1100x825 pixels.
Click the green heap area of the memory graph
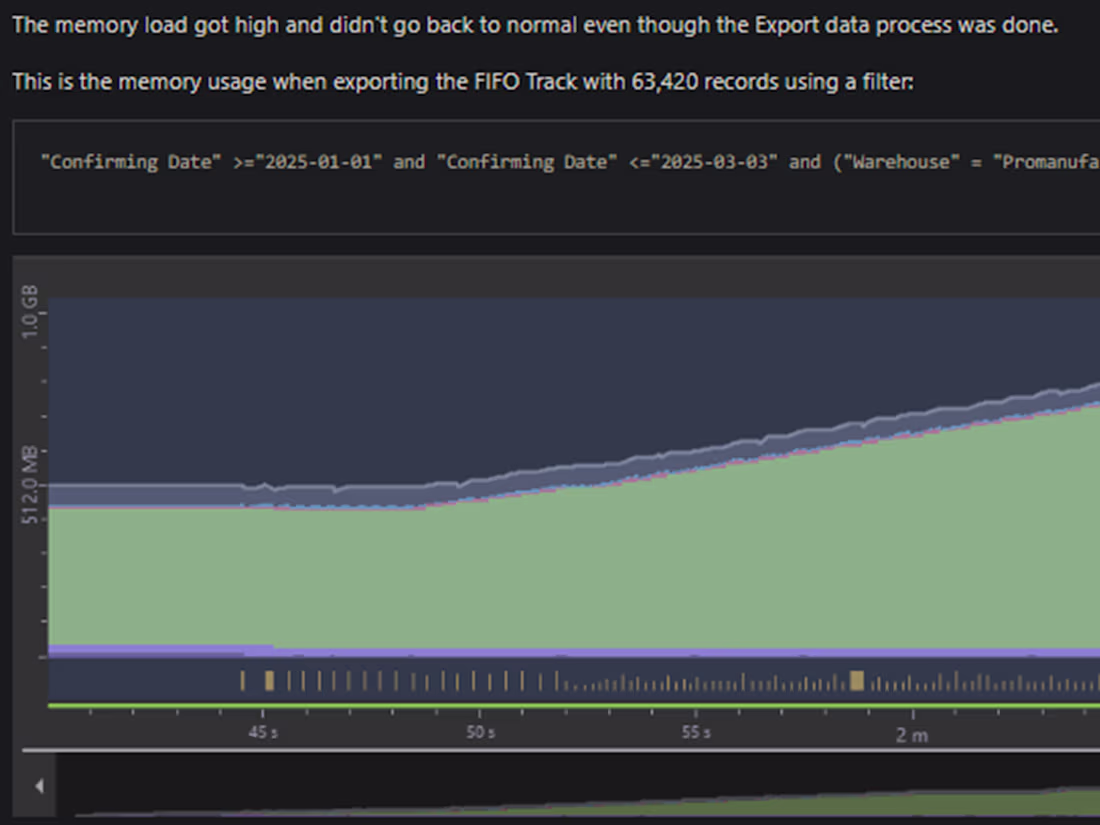click(x=400, y=580)
